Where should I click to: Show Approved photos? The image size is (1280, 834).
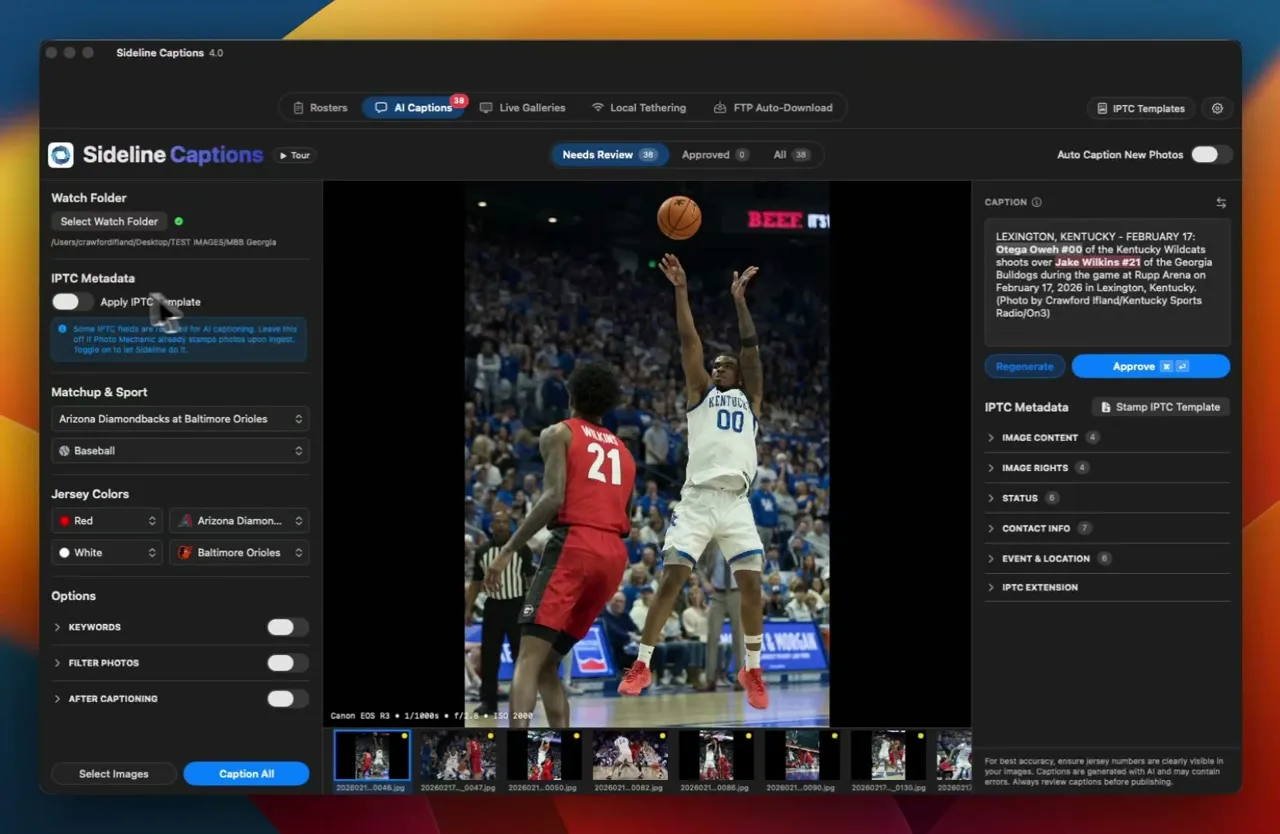[715, 155]
